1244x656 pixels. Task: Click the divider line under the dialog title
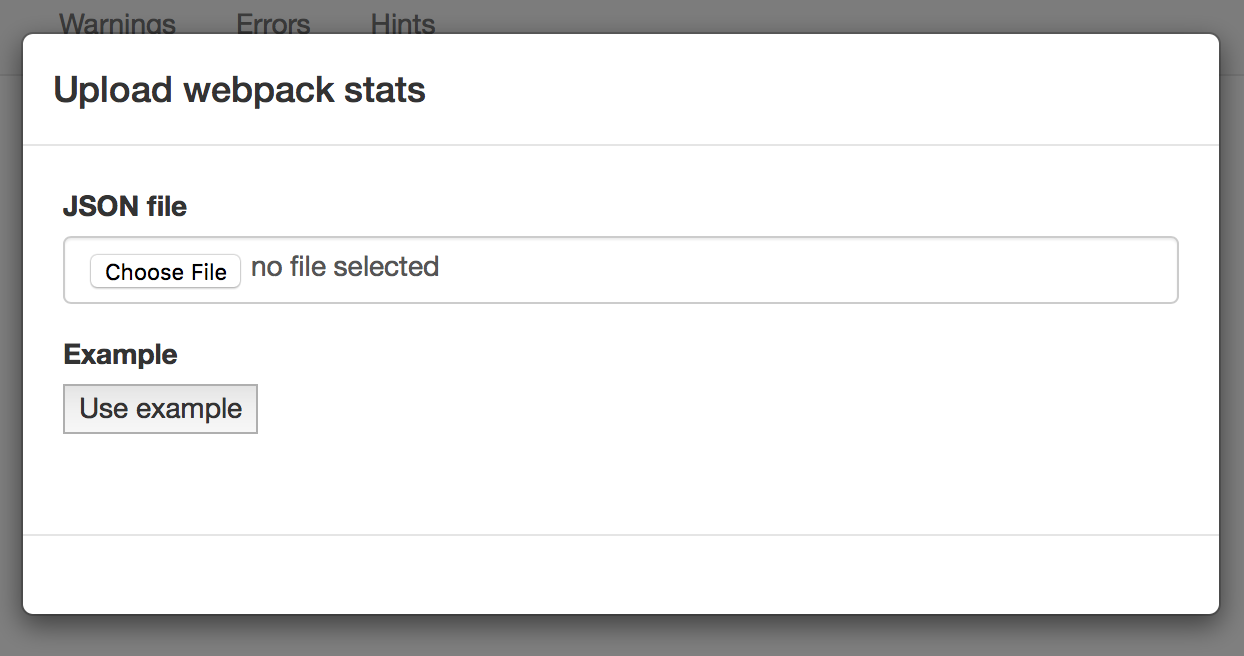coord(620,145)
